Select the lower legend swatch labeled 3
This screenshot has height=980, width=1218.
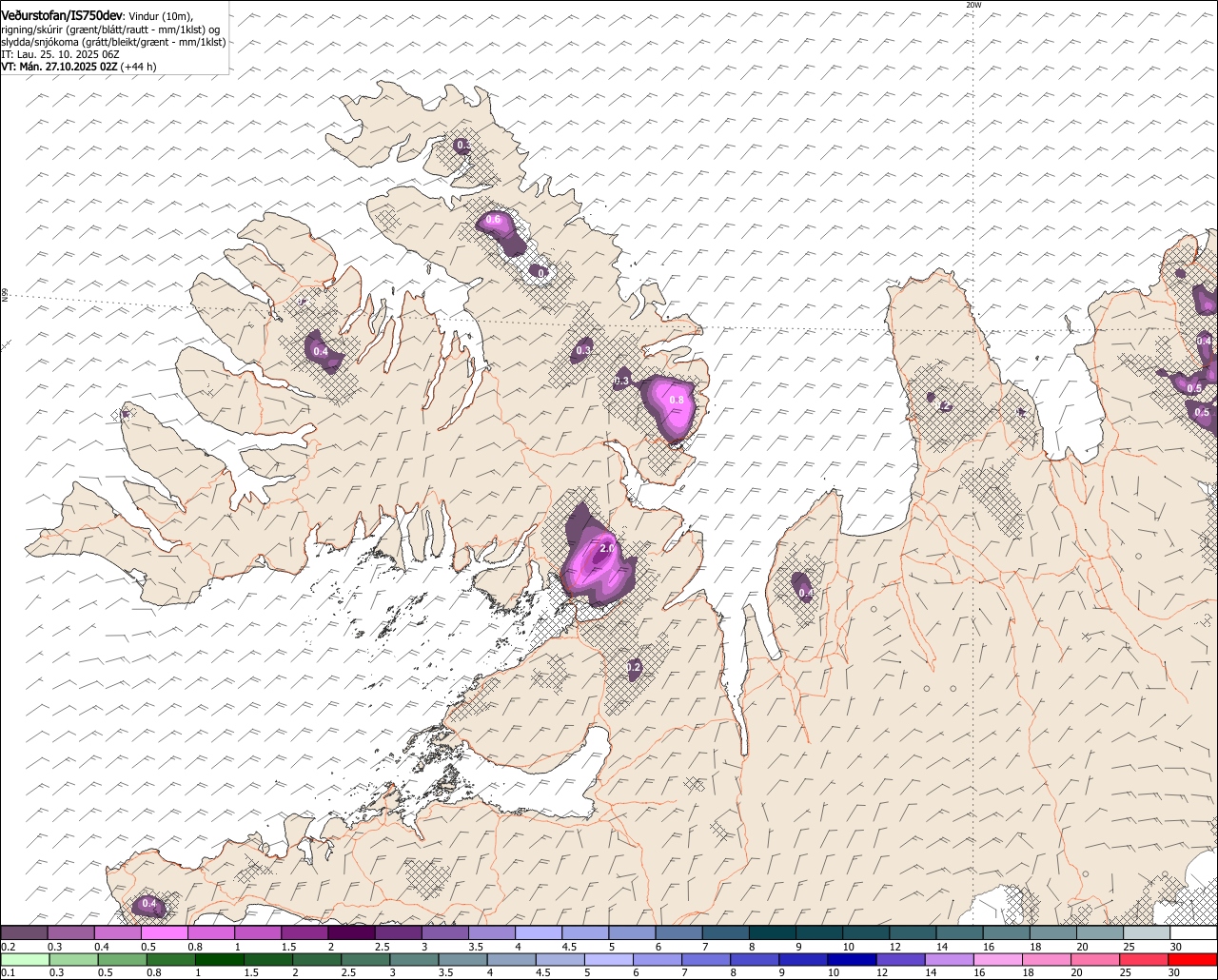point(414,959)
